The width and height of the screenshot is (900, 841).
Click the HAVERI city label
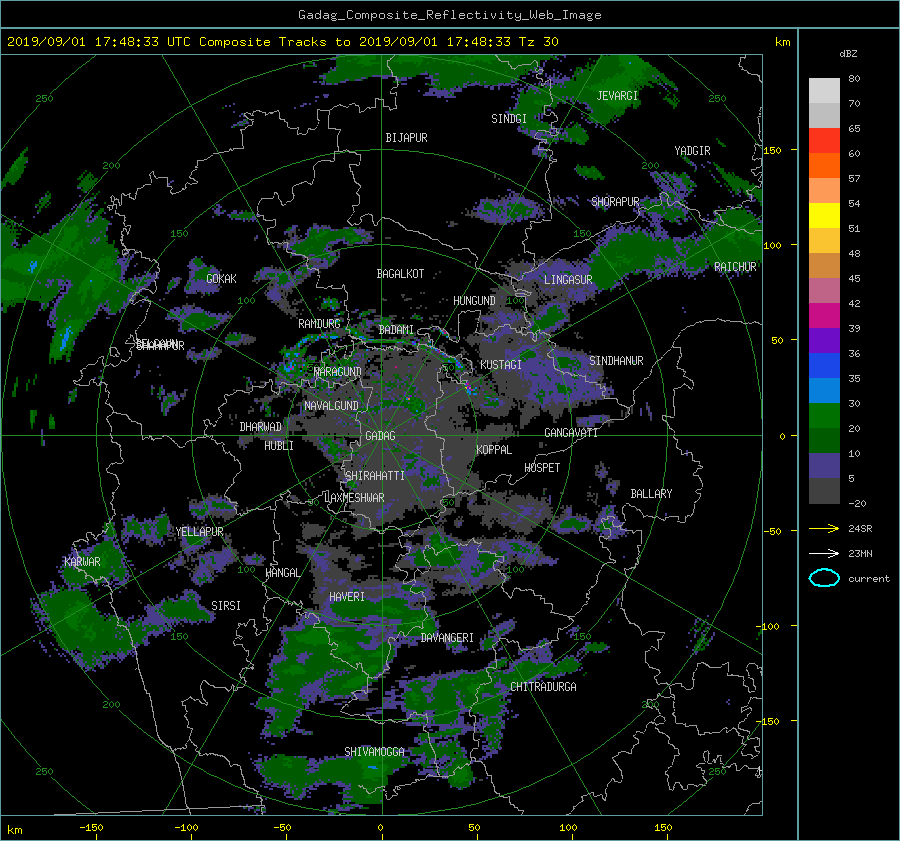(347, 597)
